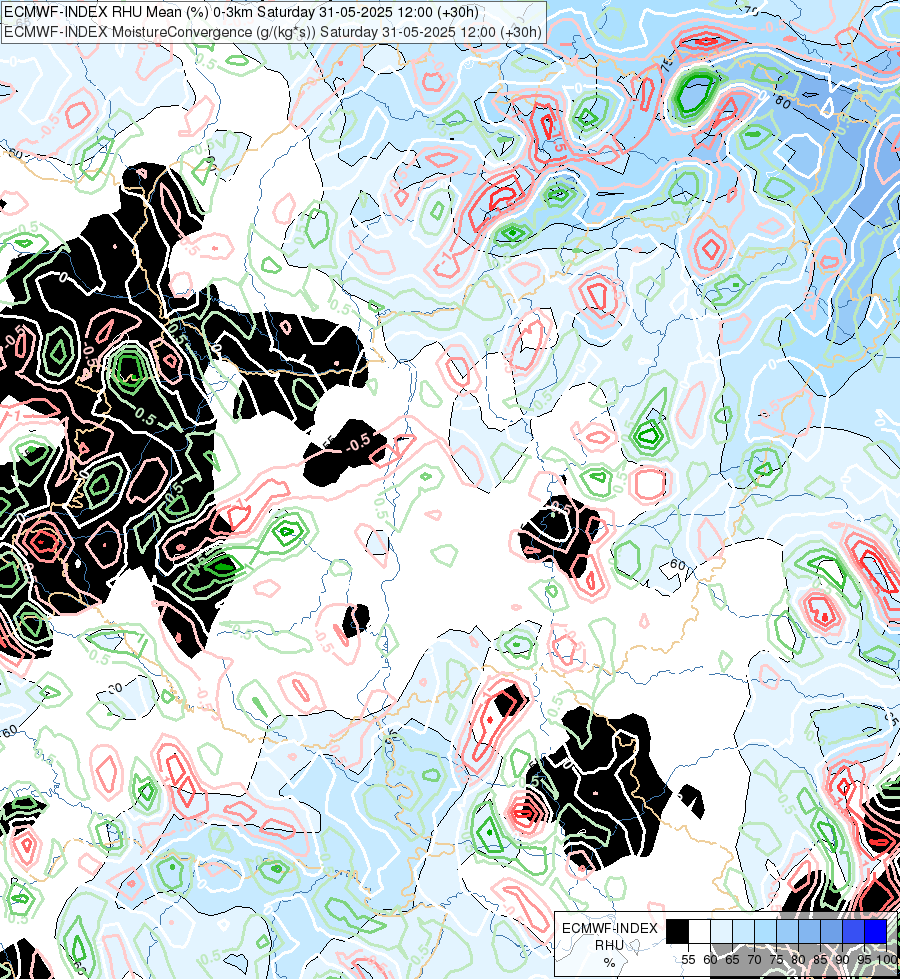The width and height of the screenshot is (900, 979).
Task: Select the RHU Mean 0-3km title line
Action: (241, 12)
